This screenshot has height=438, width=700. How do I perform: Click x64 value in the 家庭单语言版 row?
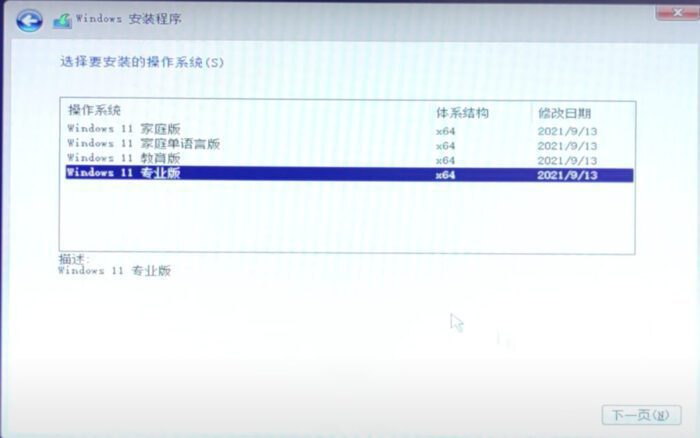pyautogui.click(x=446, y=146)
